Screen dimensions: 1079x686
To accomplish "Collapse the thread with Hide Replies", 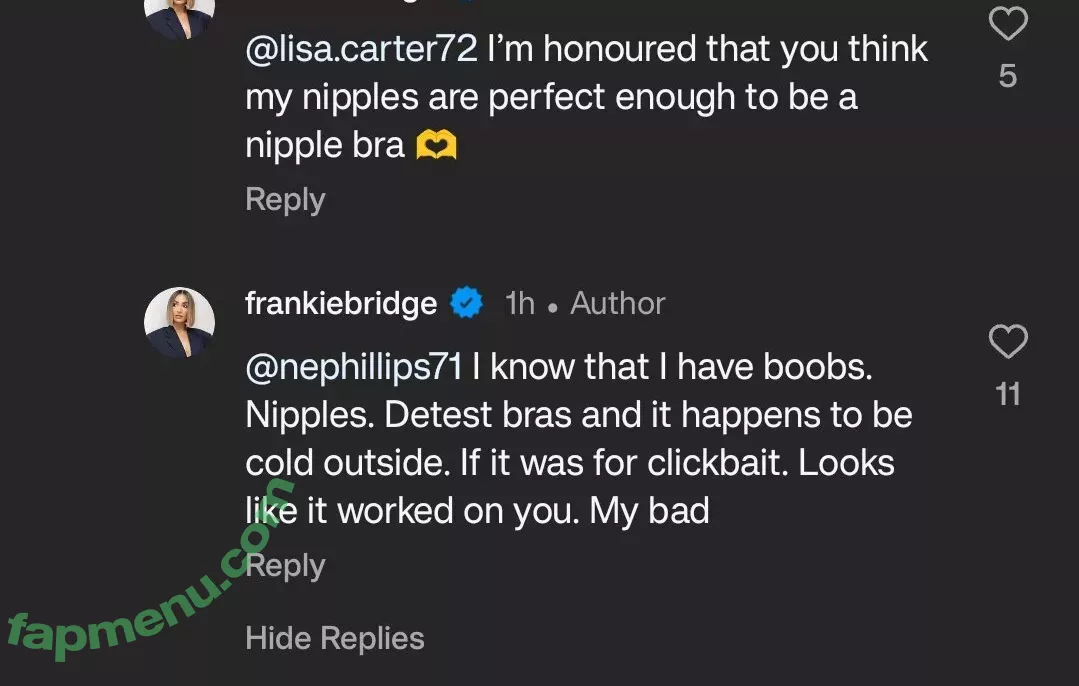I will click(x=335, y=638).
